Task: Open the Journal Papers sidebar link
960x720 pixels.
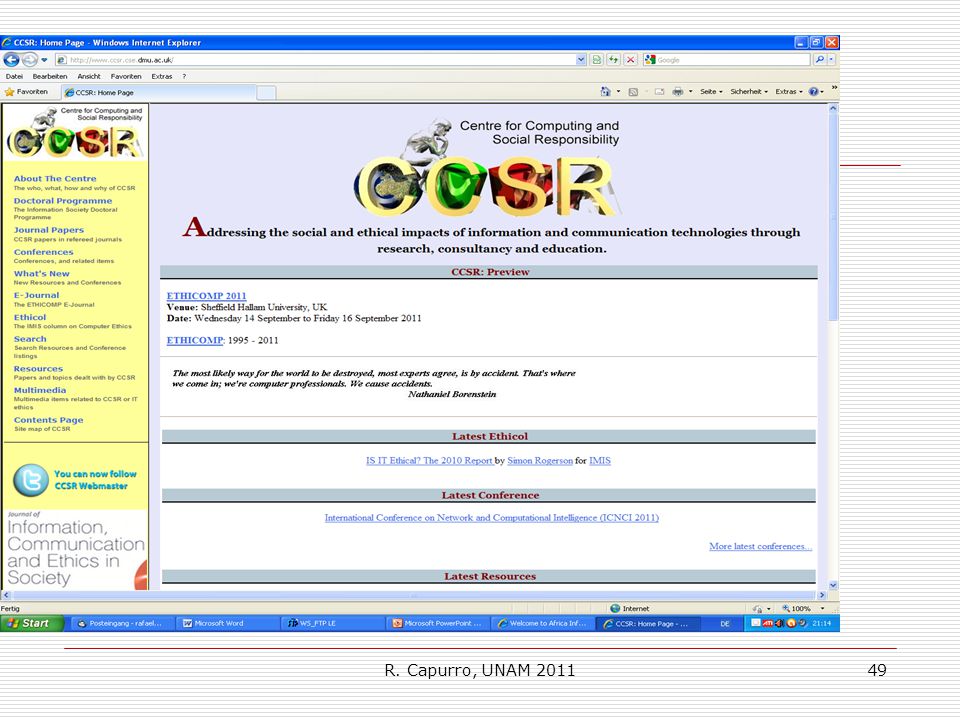Action: coord(49,230)
